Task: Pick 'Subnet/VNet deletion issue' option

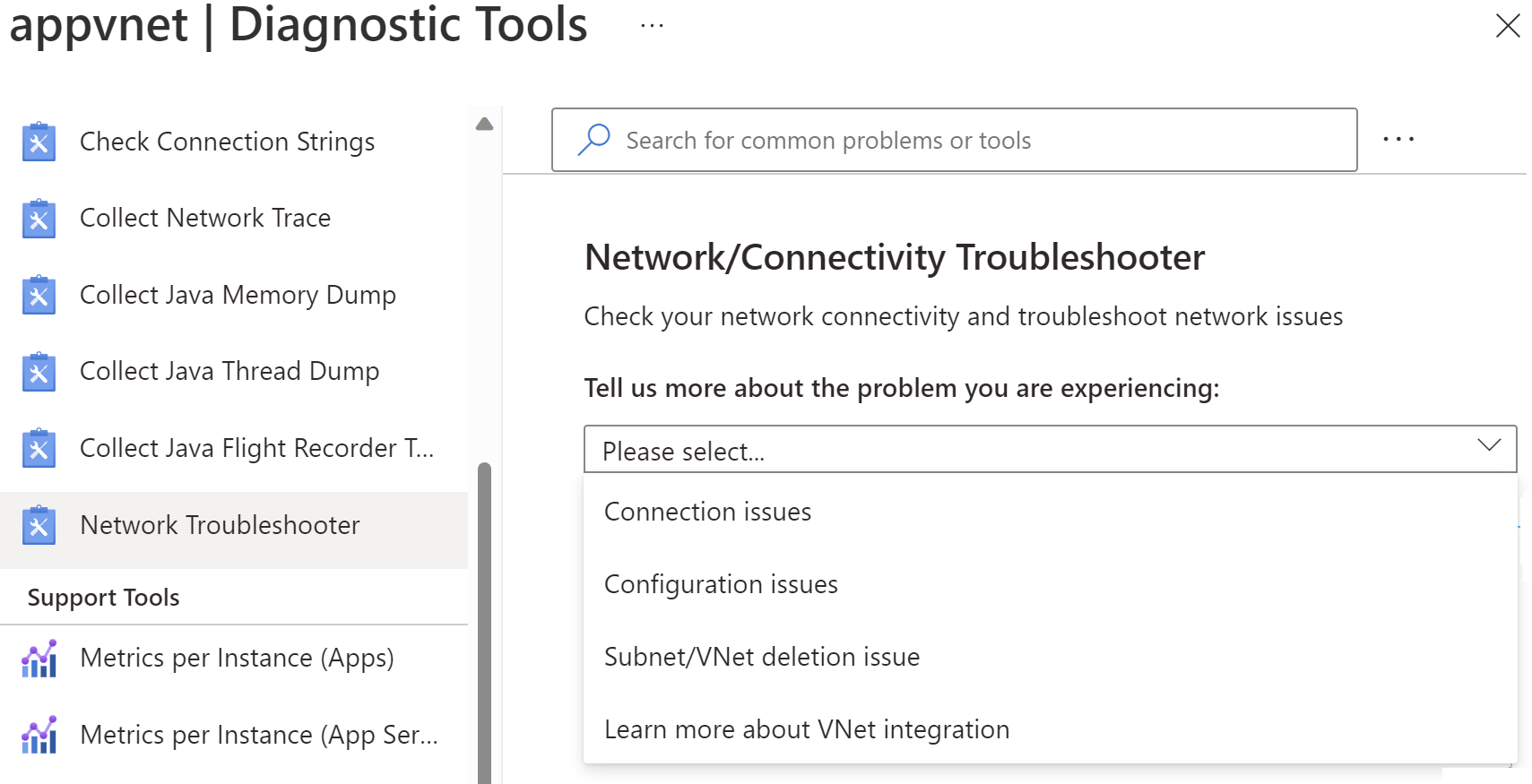Action: click(761, 657)
